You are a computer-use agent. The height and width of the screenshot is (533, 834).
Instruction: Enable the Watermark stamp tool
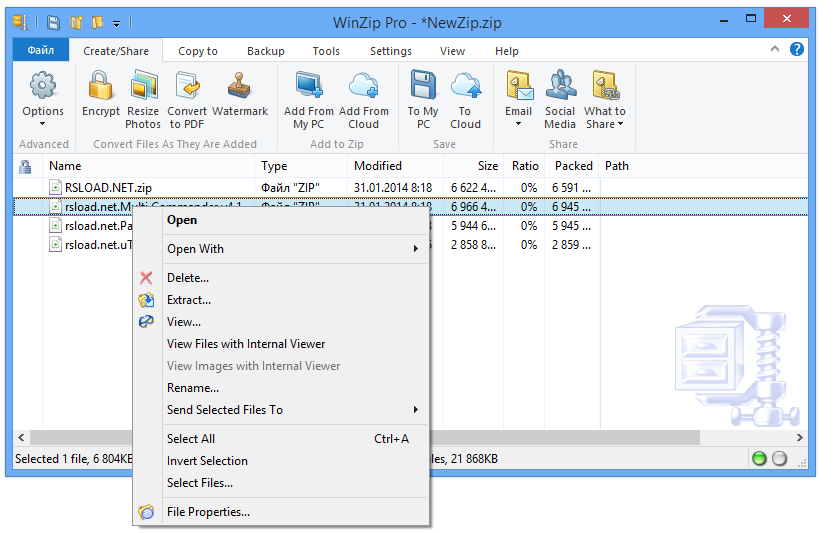[x=239, y=86]
